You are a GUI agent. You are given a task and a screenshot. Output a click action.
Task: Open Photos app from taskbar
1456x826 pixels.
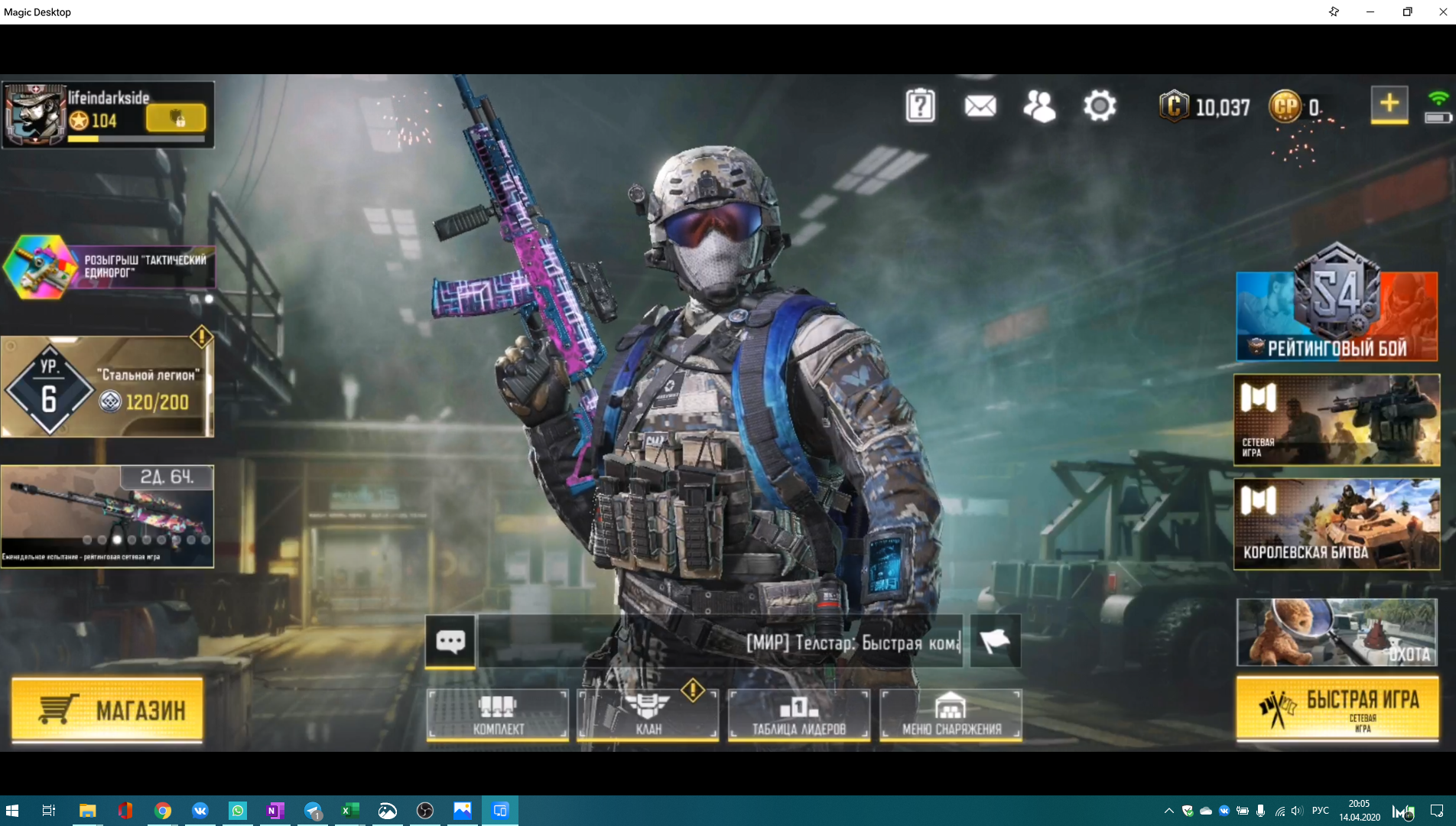click(462, 811)
